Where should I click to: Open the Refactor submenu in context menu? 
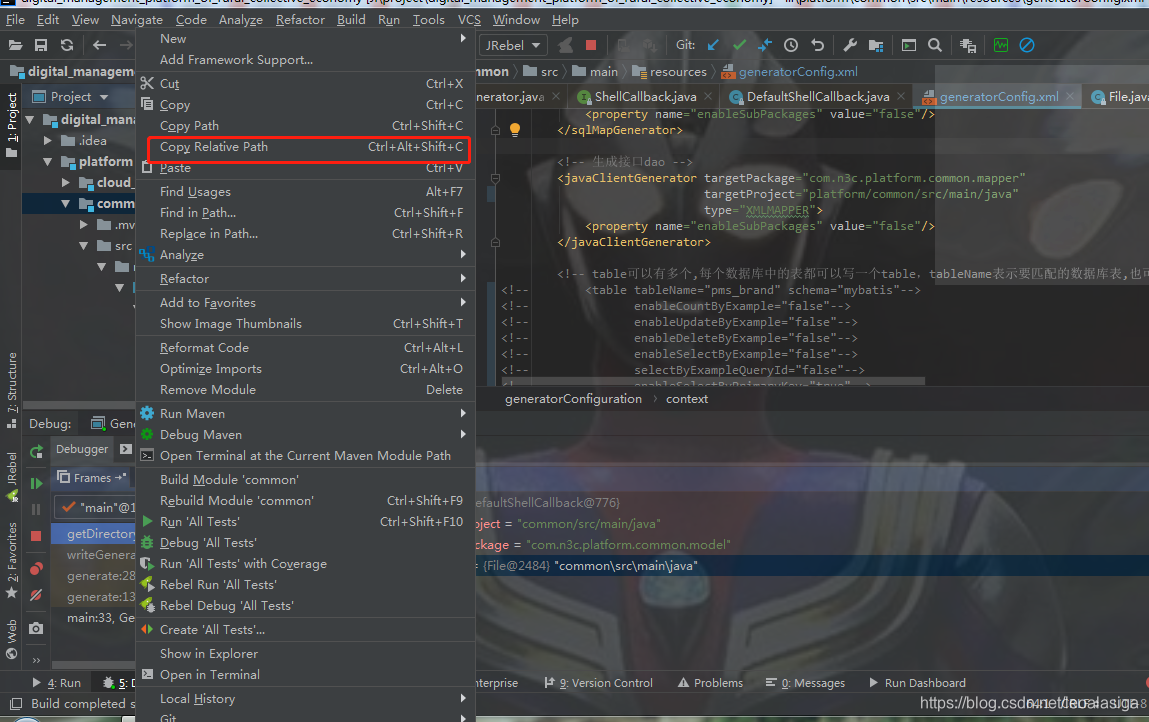tap(306, 279)
